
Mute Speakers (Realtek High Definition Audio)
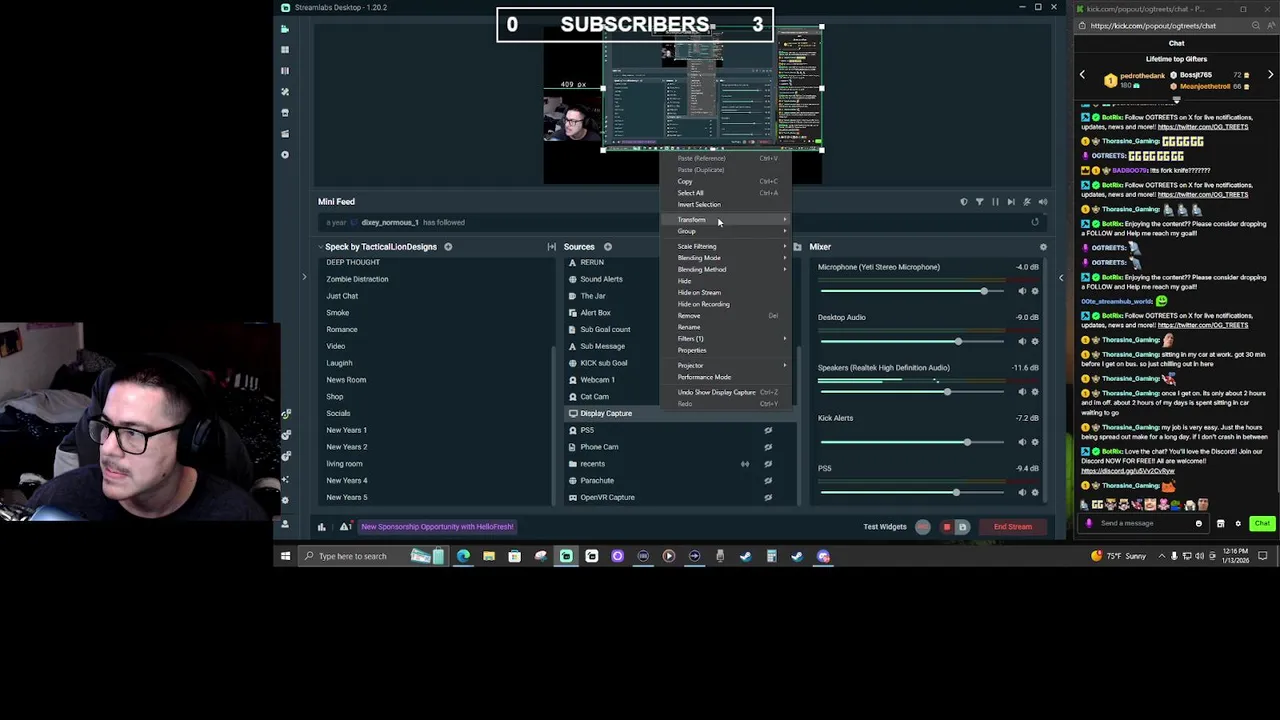point(1022,392)
